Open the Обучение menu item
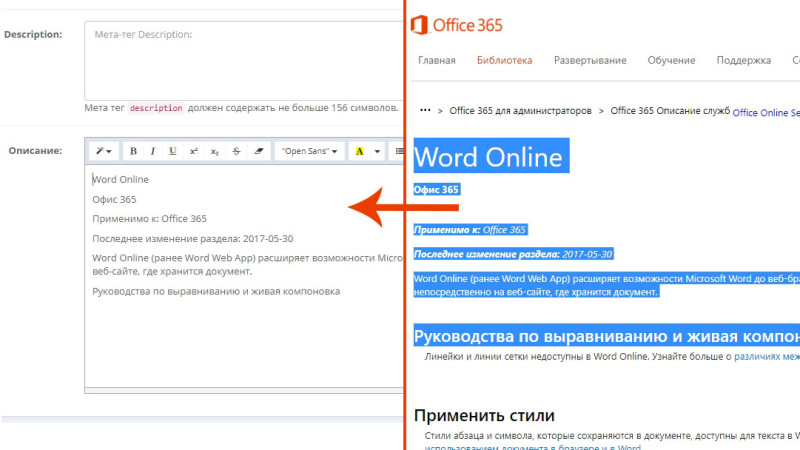 (671, 60)
